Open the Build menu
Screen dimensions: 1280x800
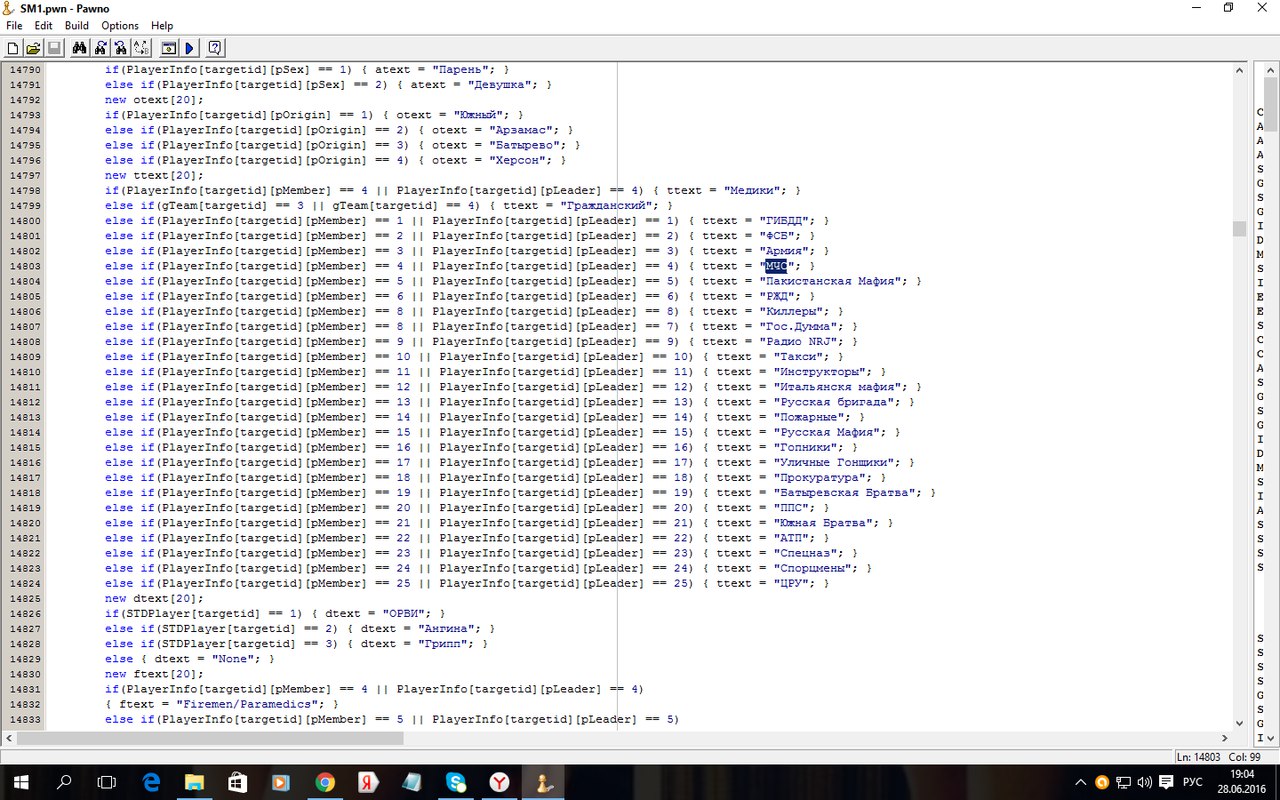tap(77, 25)
